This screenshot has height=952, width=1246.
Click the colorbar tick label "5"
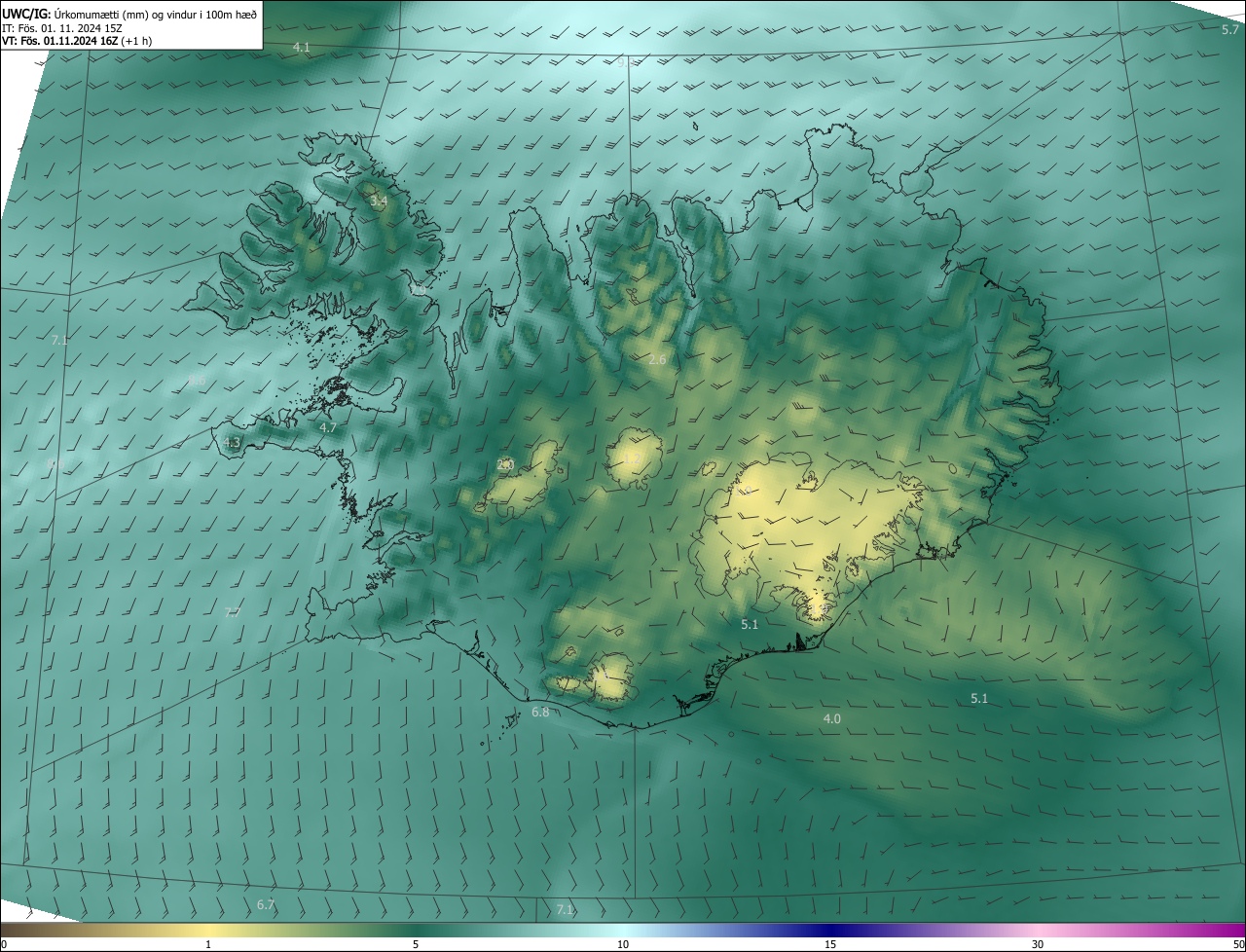pyautogui.click(x=416, y=944)
